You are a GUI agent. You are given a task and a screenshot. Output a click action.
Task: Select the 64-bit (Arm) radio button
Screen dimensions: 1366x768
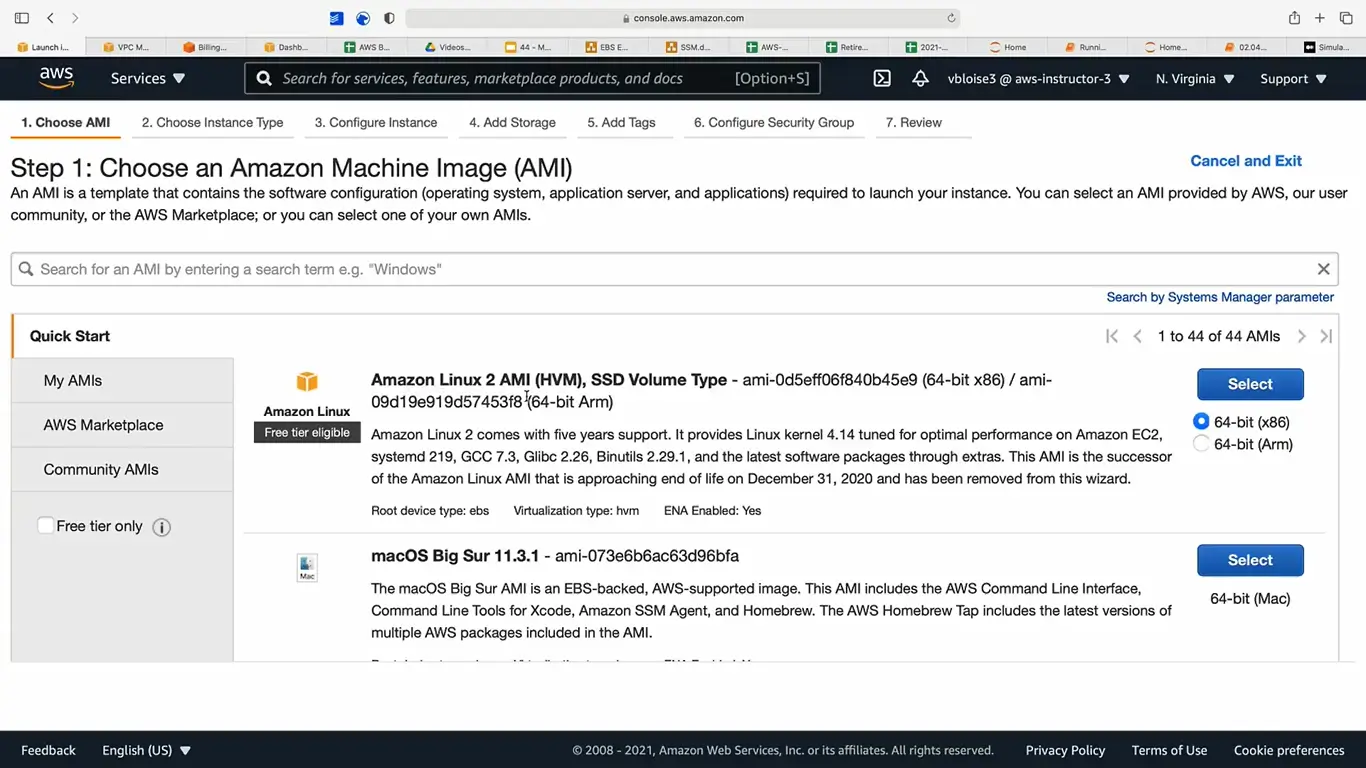[x=1201, y=443]
